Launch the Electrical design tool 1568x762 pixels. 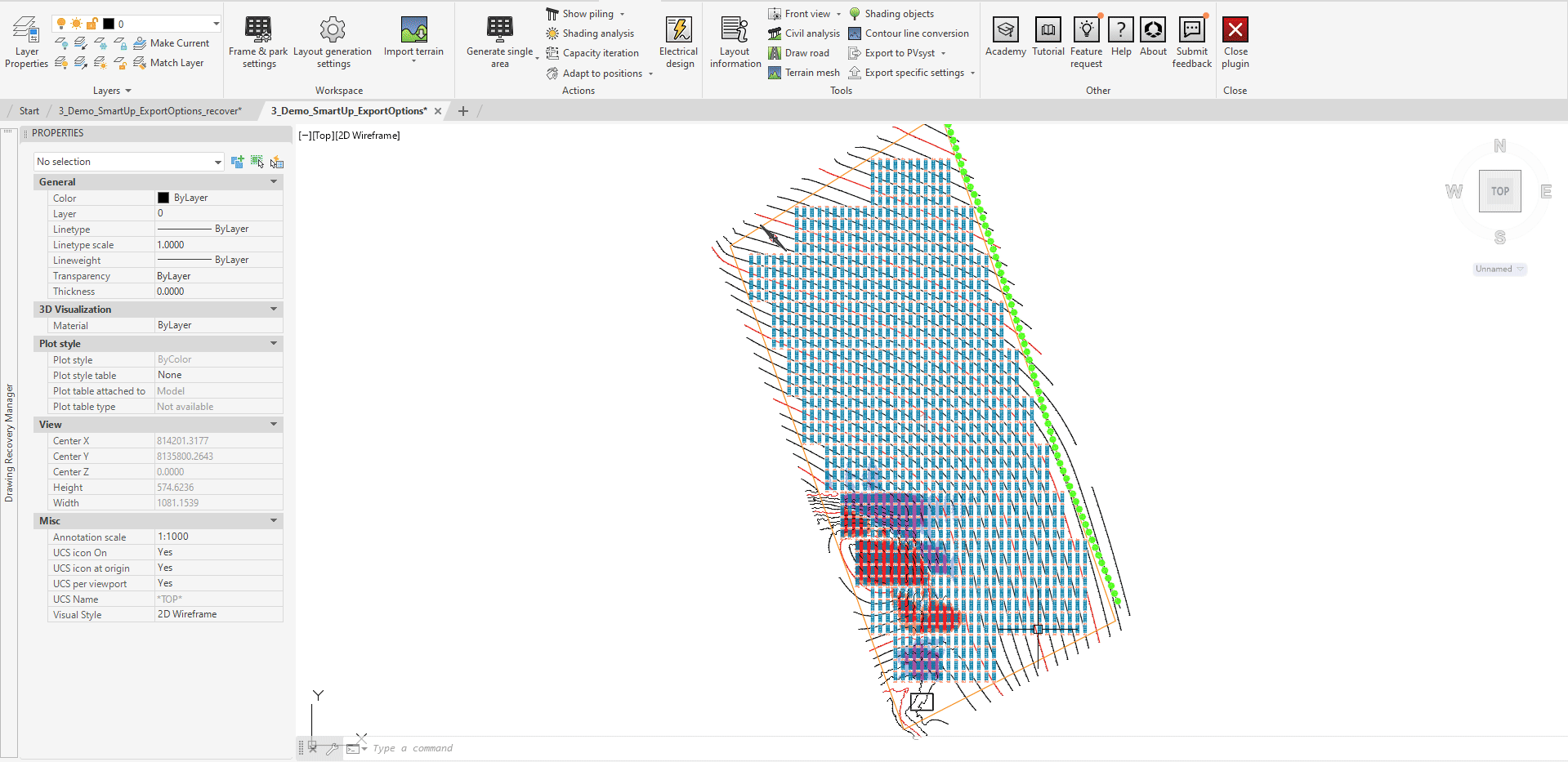[678, 39]
